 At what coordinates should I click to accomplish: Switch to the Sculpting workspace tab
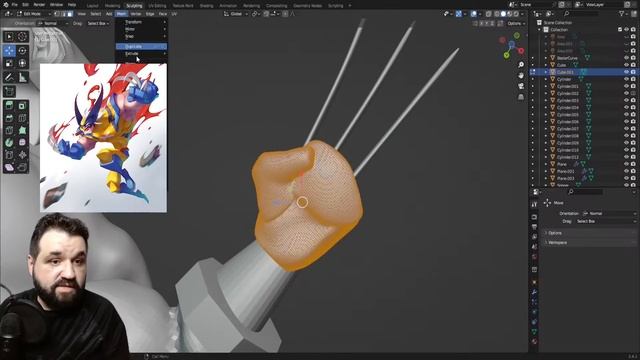[134, 6]
